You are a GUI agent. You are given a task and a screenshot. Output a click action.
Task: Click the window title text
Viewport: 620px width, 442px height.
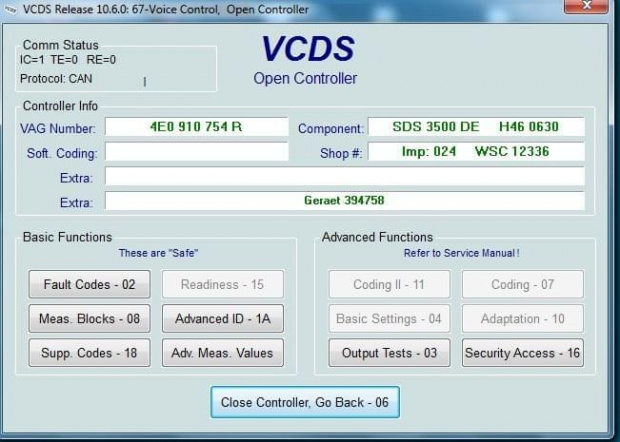(166, 9)
